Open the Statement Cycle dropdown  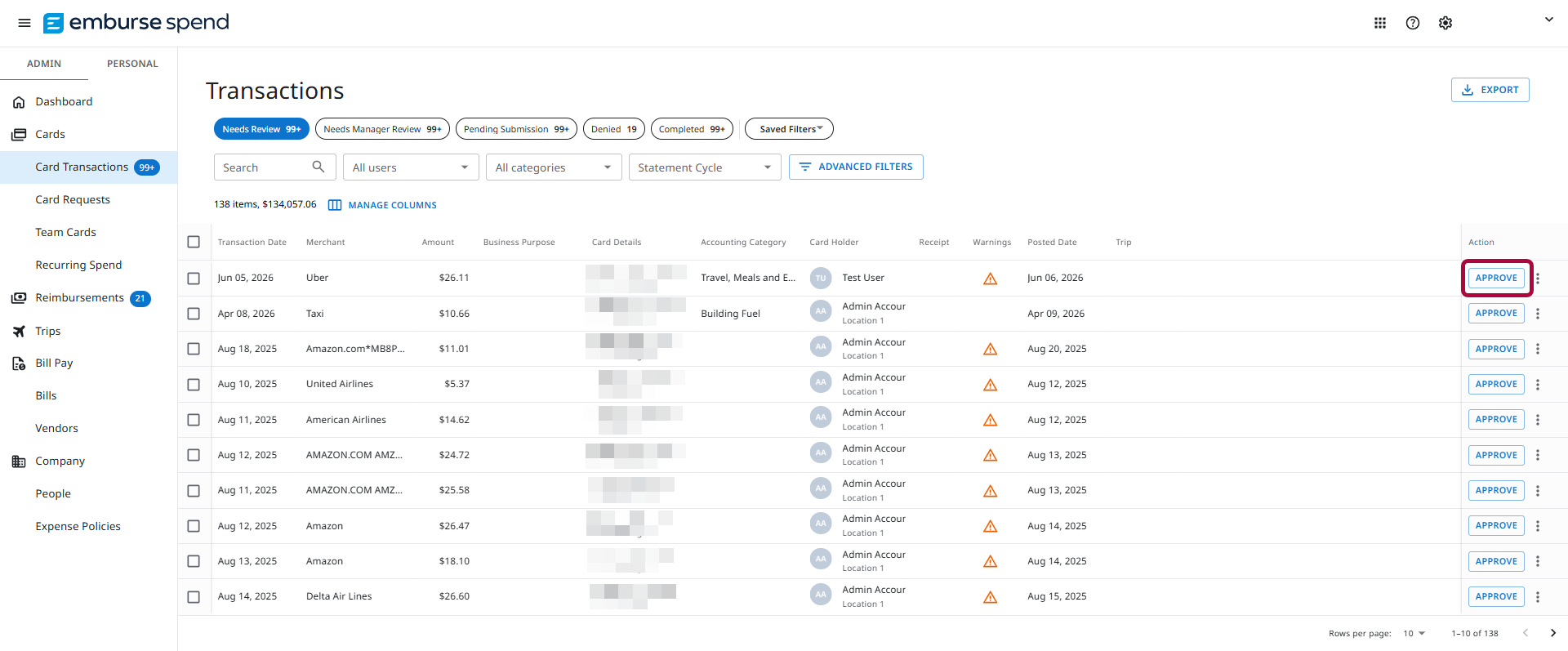pos(705,167)
